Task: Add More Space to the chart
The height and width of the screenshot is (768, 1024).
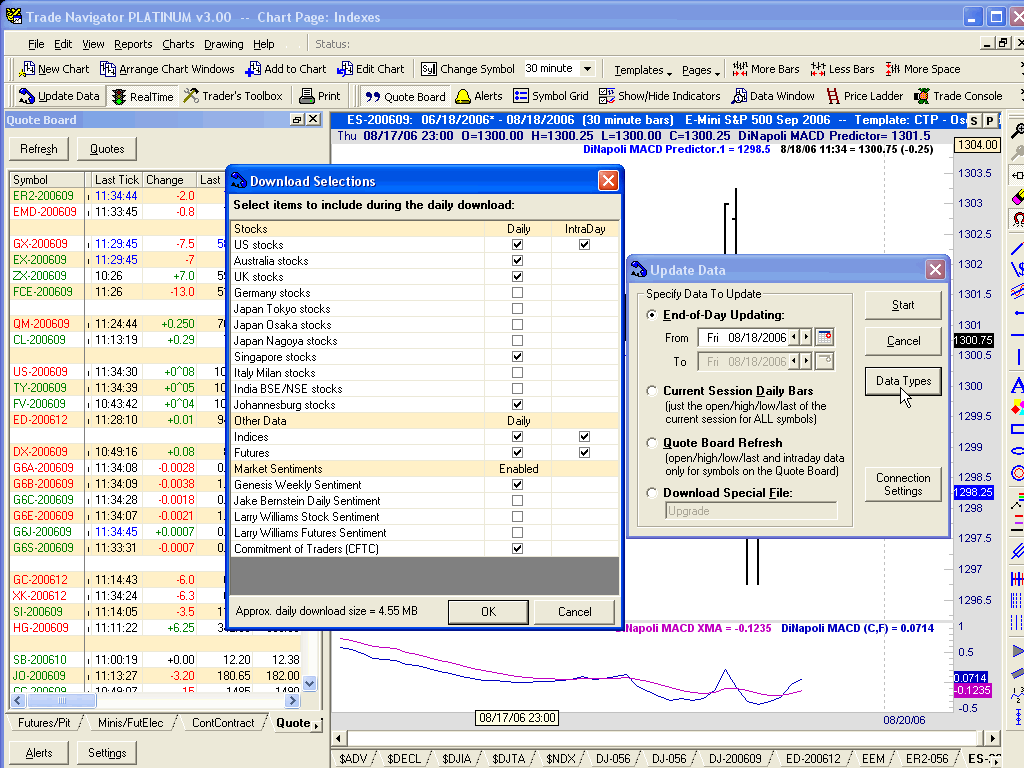Action: 923,69
